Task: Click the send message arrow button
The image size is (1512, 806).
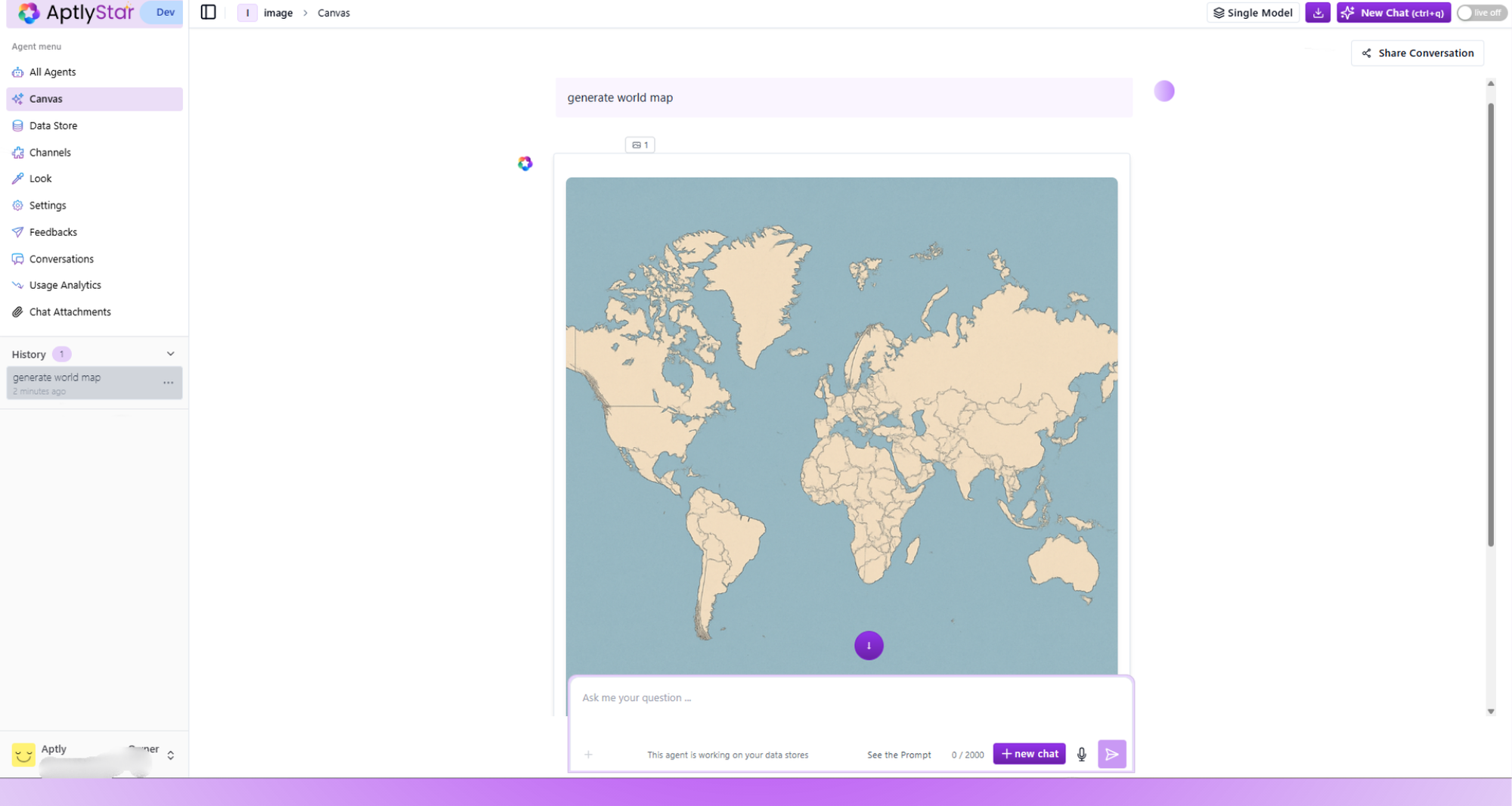Action: pos(1112,754)
